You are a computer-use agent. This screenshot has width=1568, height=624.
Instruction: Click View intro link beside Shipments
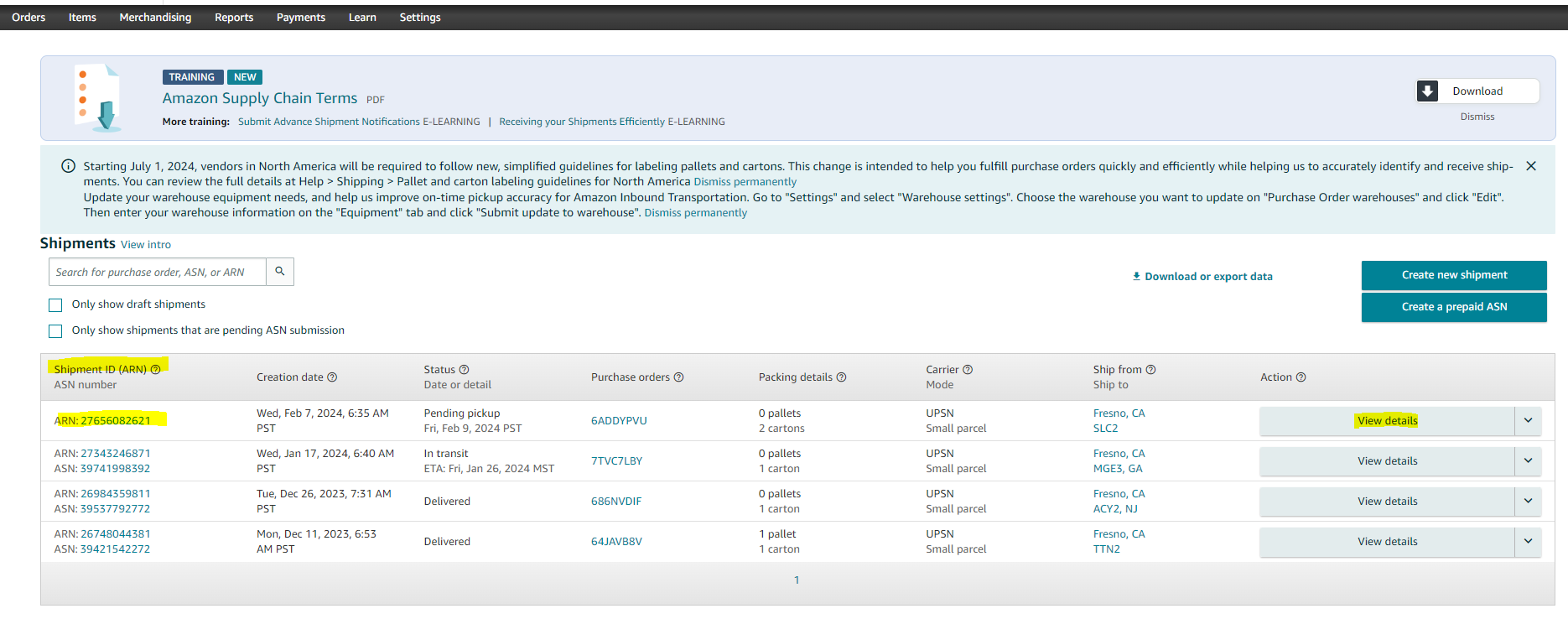[146, 245]
